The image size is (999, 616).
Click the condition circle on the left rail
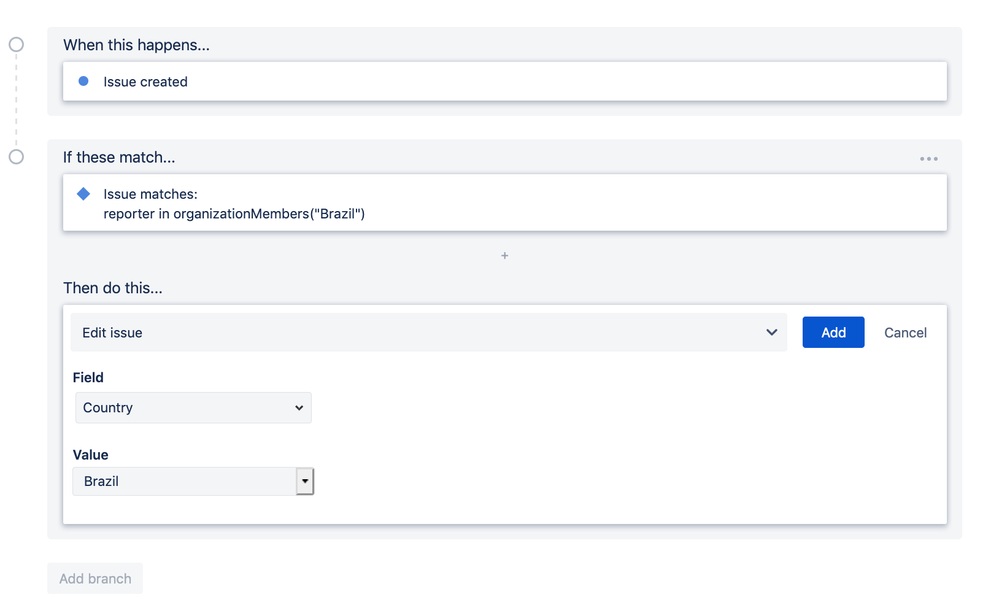pyautogui.click(x=15, y=157)
